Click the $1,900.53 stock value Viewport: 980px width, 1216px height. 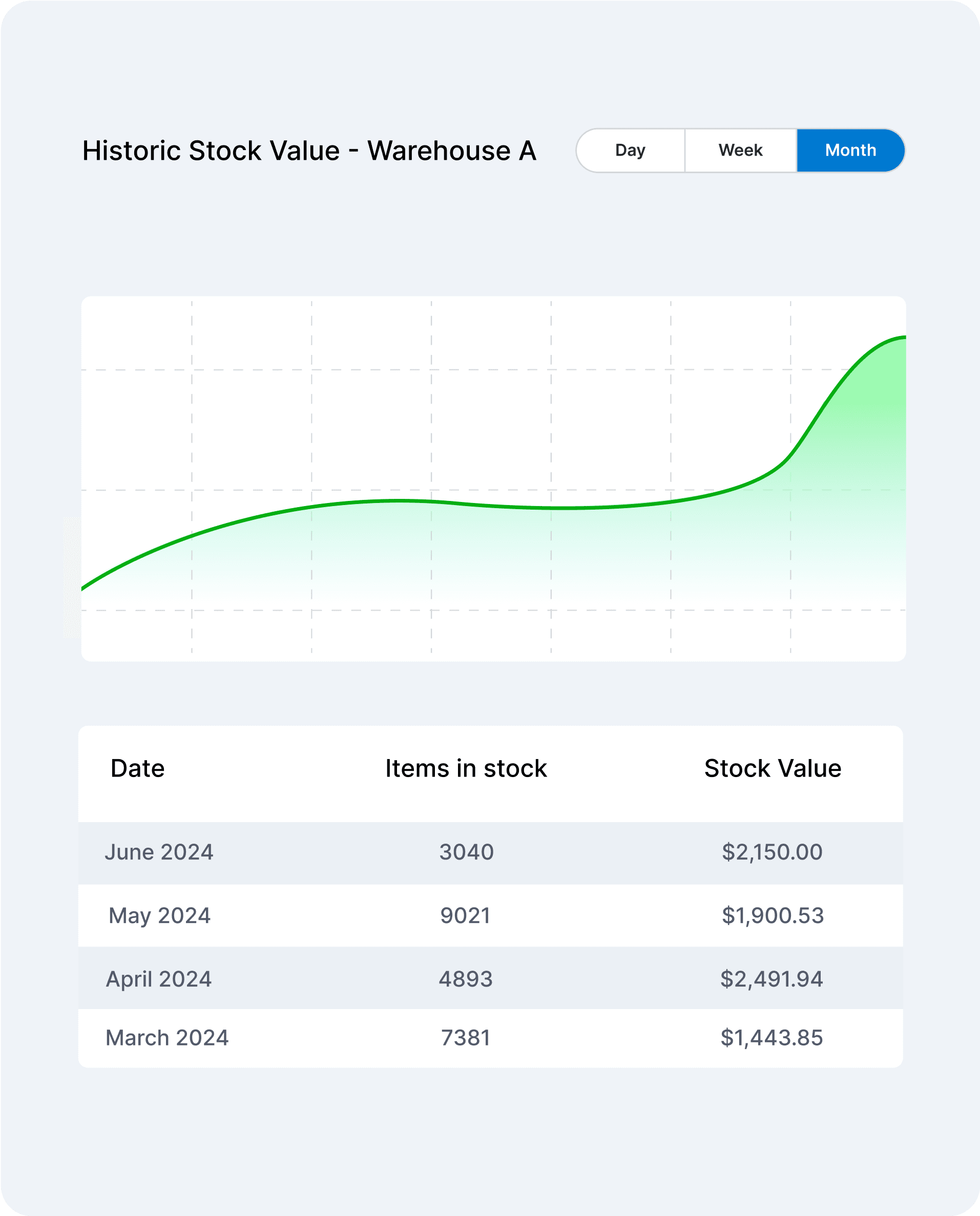772,915
